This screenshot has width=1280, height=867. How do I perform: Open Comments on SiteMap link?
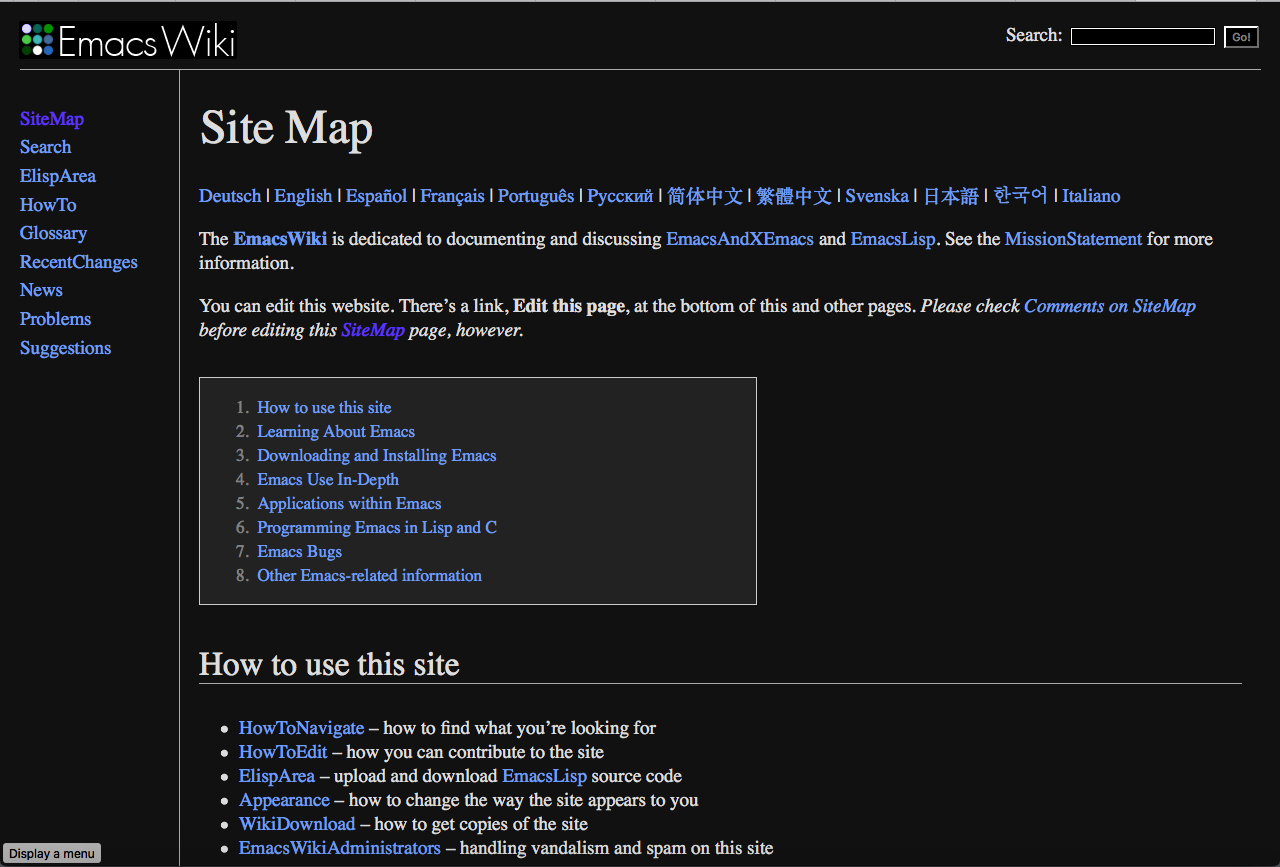[x=1110, y=306]
